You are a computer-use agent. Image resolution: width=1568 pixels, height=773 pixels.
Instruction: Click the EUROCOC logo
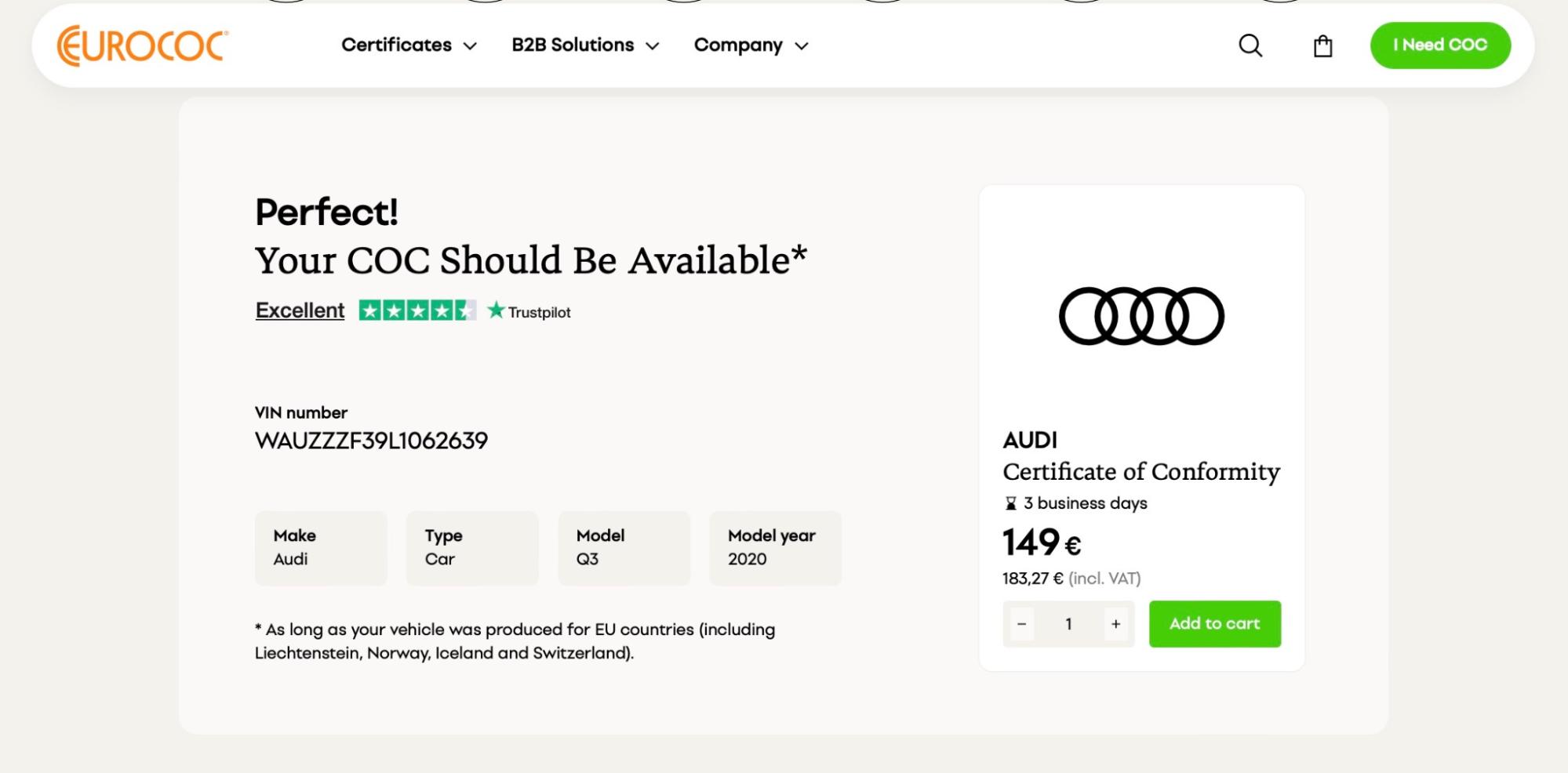click(143, 45)
